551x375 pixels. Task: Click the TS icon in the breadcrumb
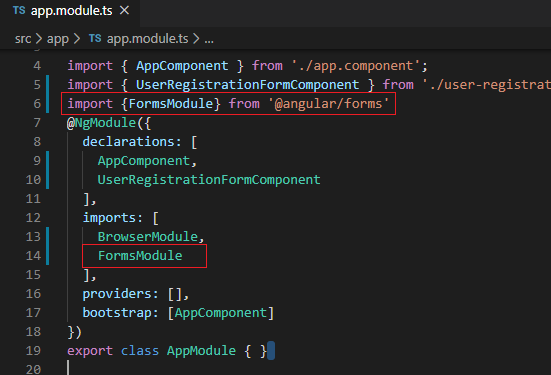(95, 38)
